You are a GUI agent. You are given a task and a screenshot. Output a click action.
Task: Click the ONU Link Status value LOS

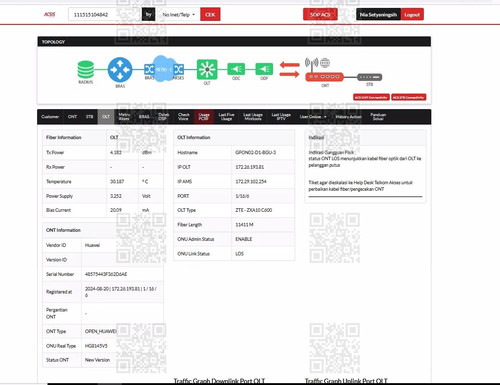click(239, 254)
